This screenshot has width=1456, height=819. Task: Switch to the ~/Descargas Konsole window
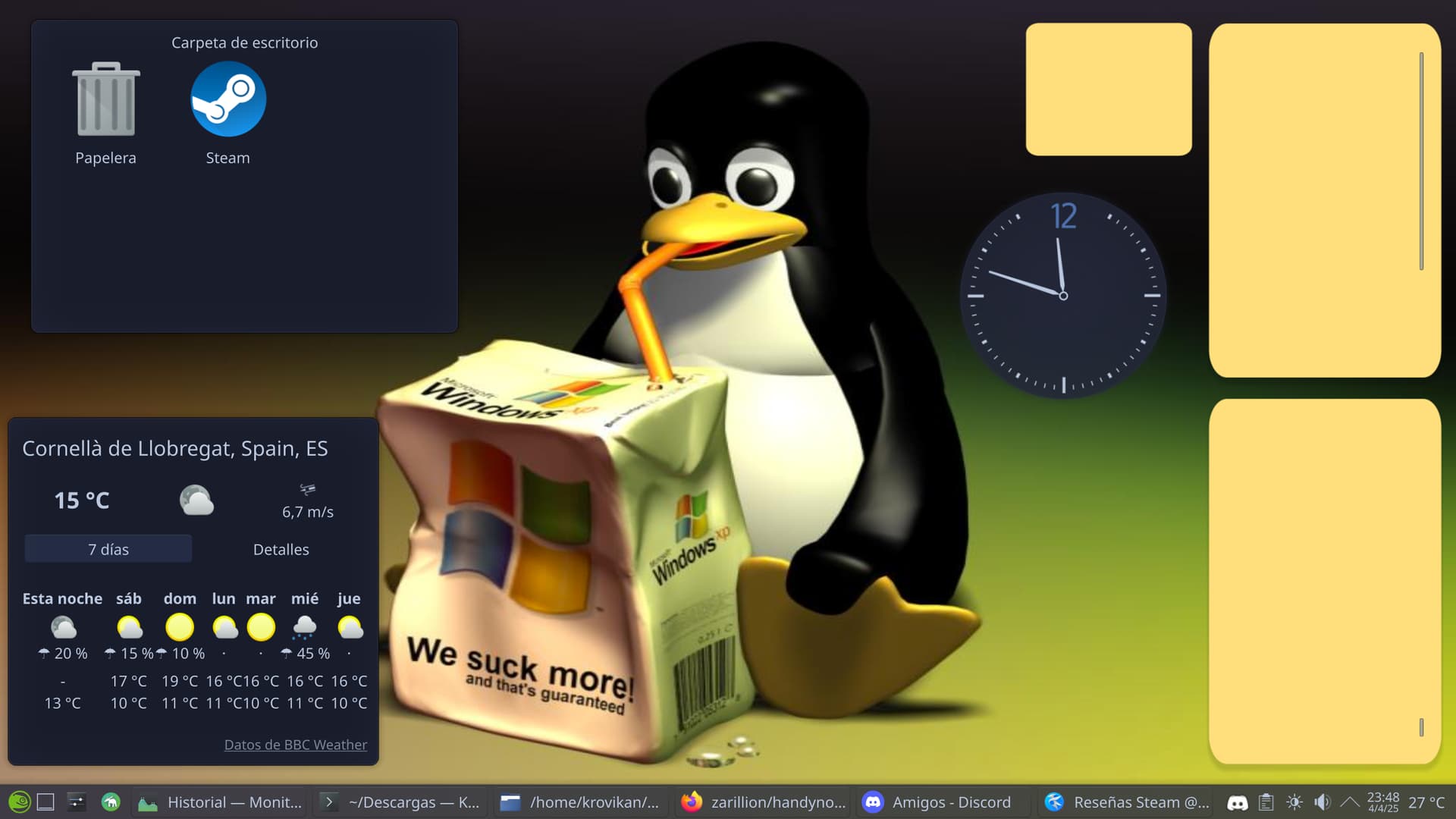401,802
